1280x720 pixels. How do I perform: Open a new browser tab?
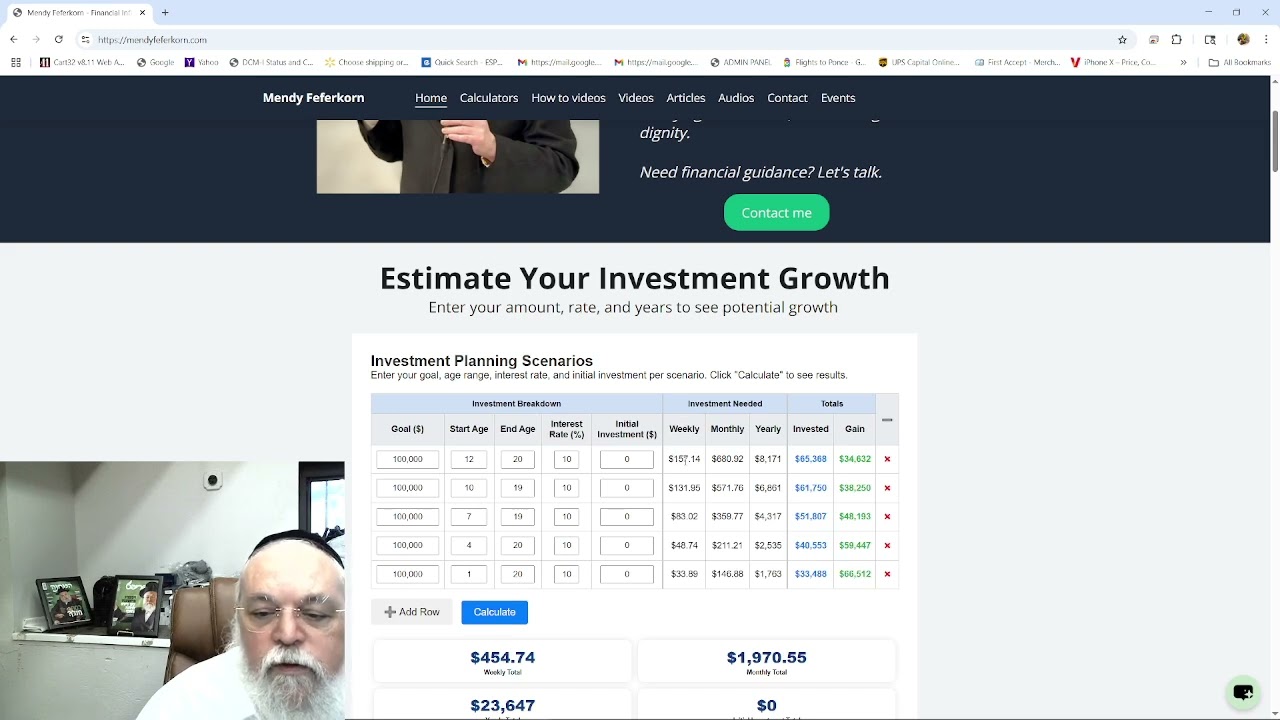165,12
